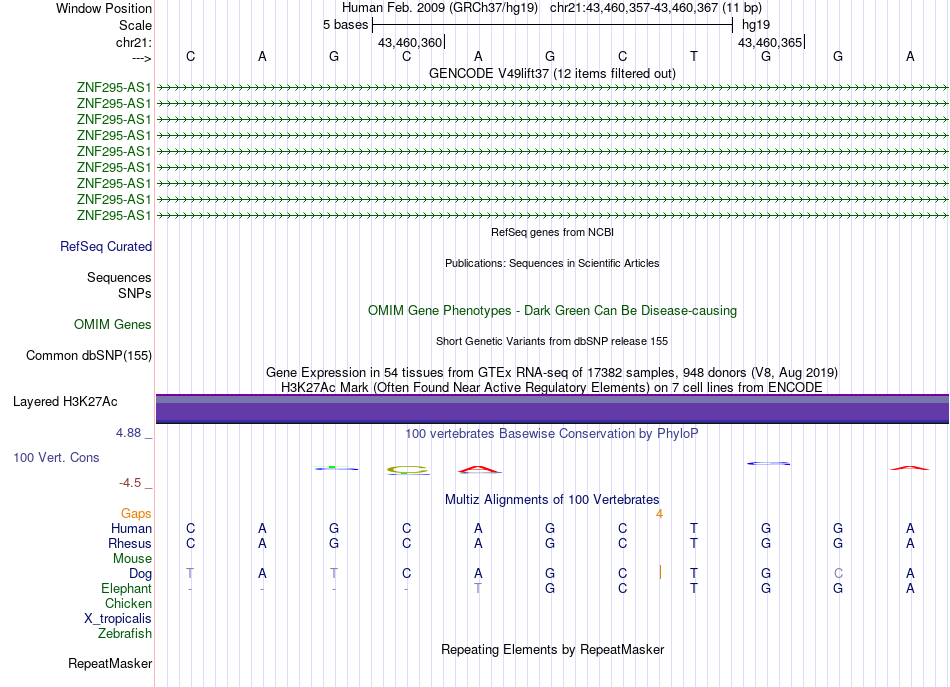Click the X_tropicalis alignment row label
This screenshot has height=687, width=950.
118,619
